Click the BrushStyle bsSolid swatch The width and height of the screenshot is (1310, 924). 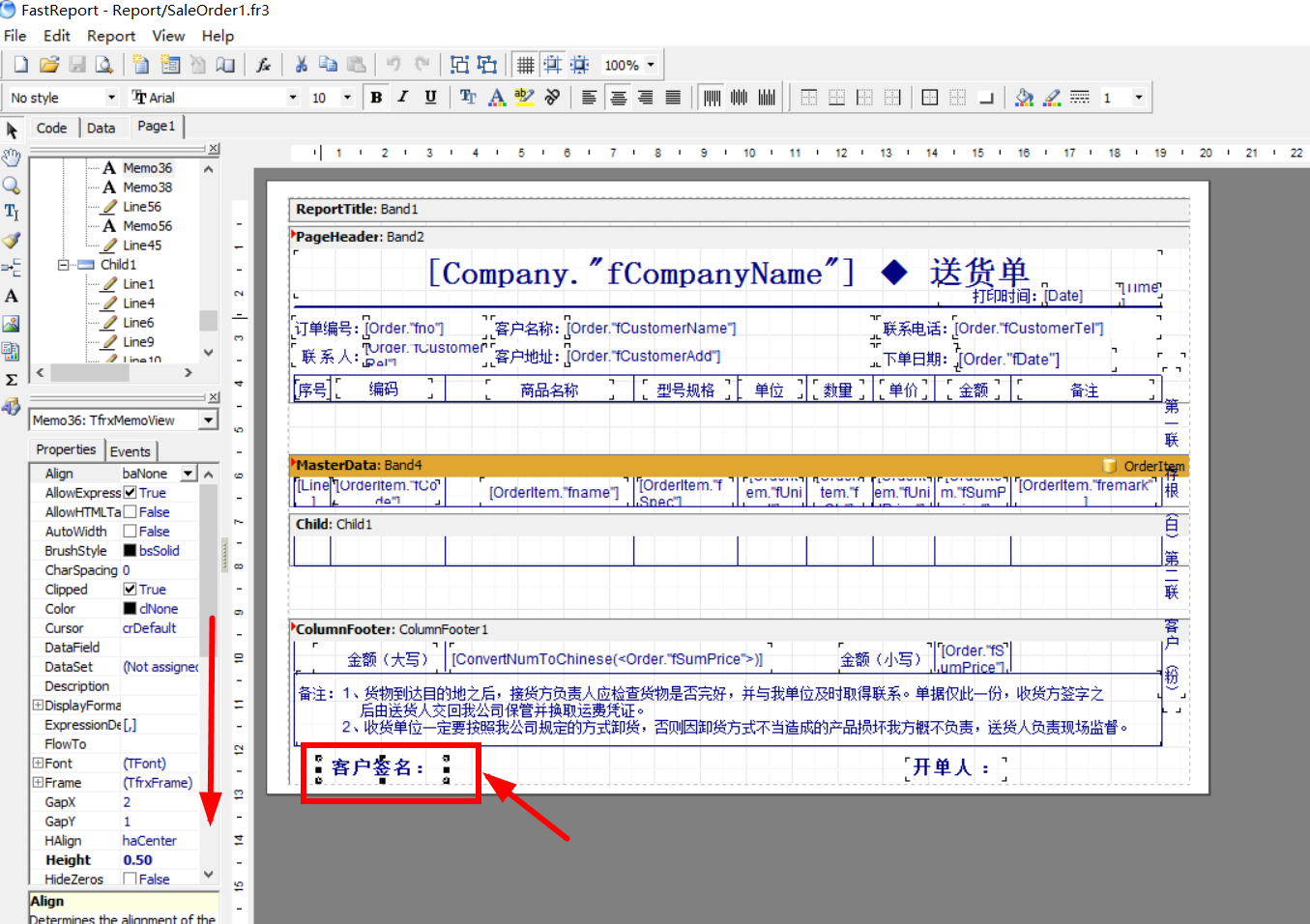130,551
